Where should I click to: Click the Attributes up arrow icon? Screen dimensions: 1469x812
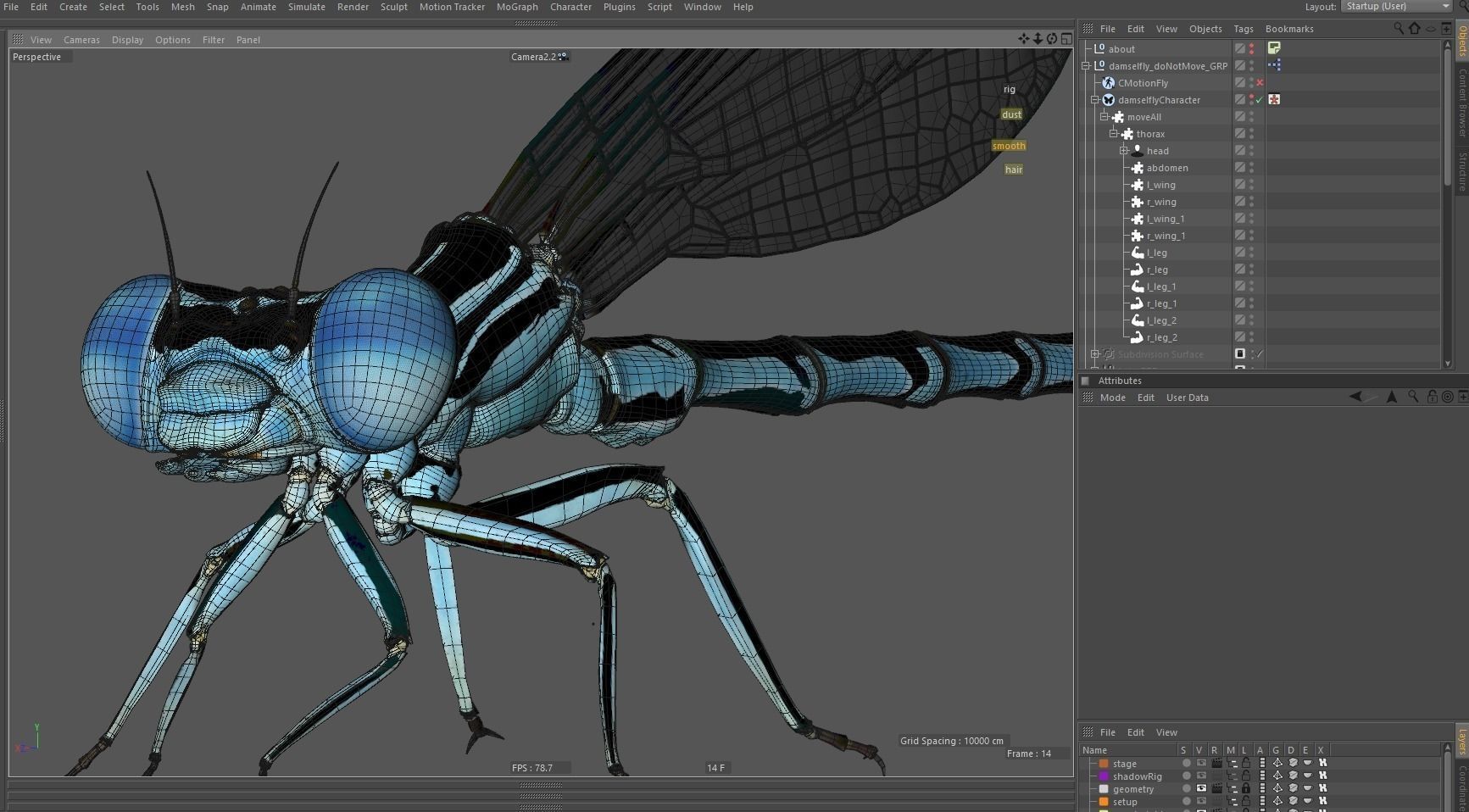pyautogui.click(x=1392, y=397)
